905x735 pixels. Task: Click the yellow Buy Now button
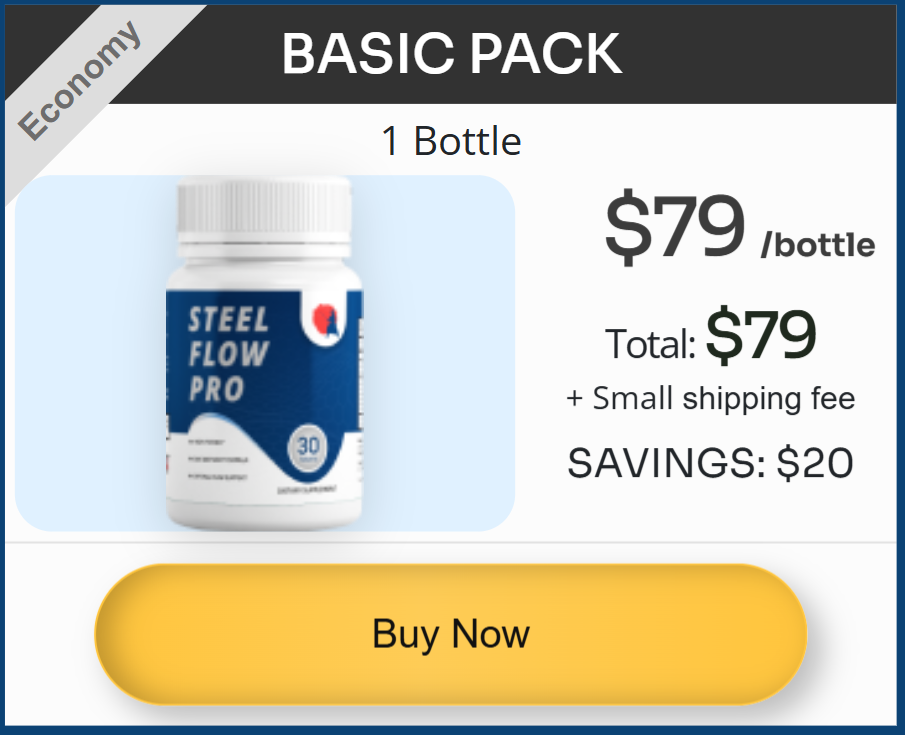pyautogui.click(x=451, y=634)
